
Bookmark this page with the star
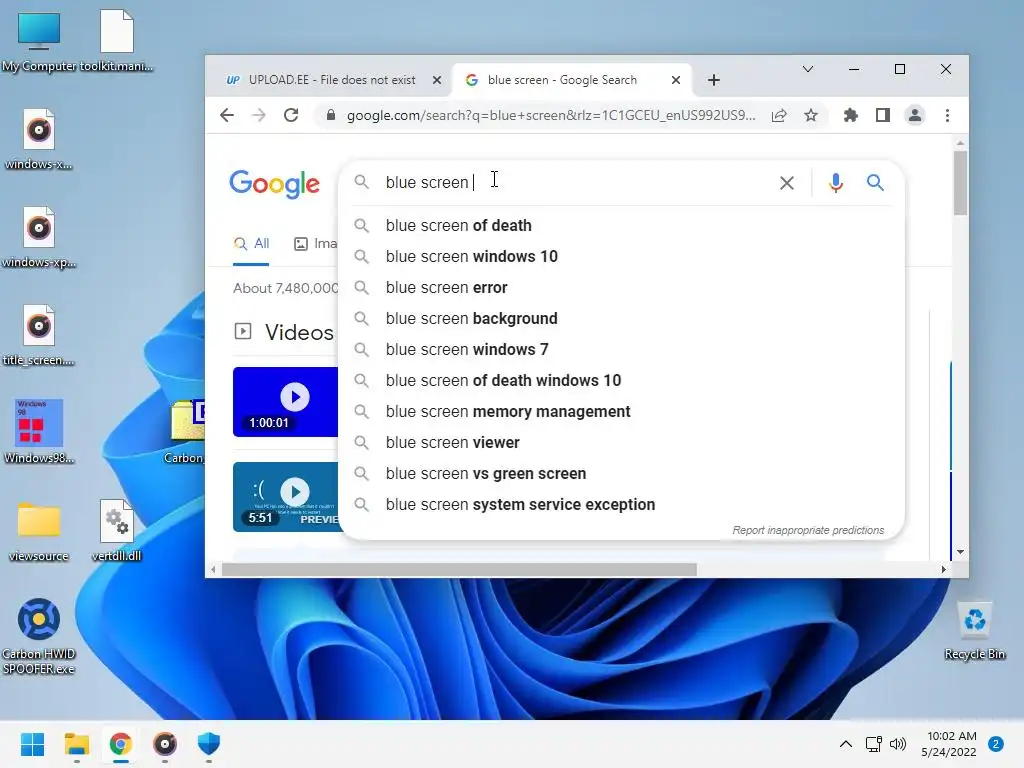pos(810,116)
